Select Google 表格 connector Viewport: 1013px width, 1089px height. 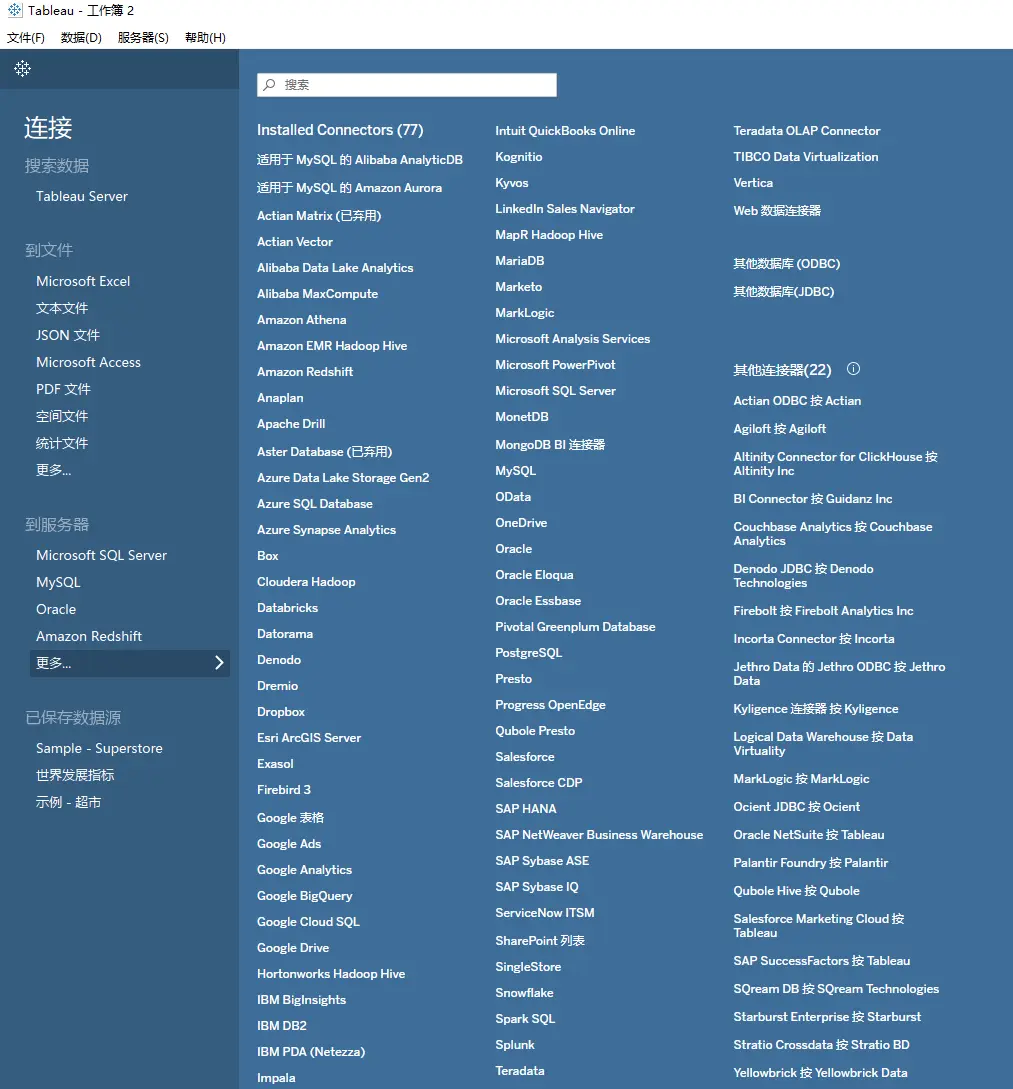[290, 818]
